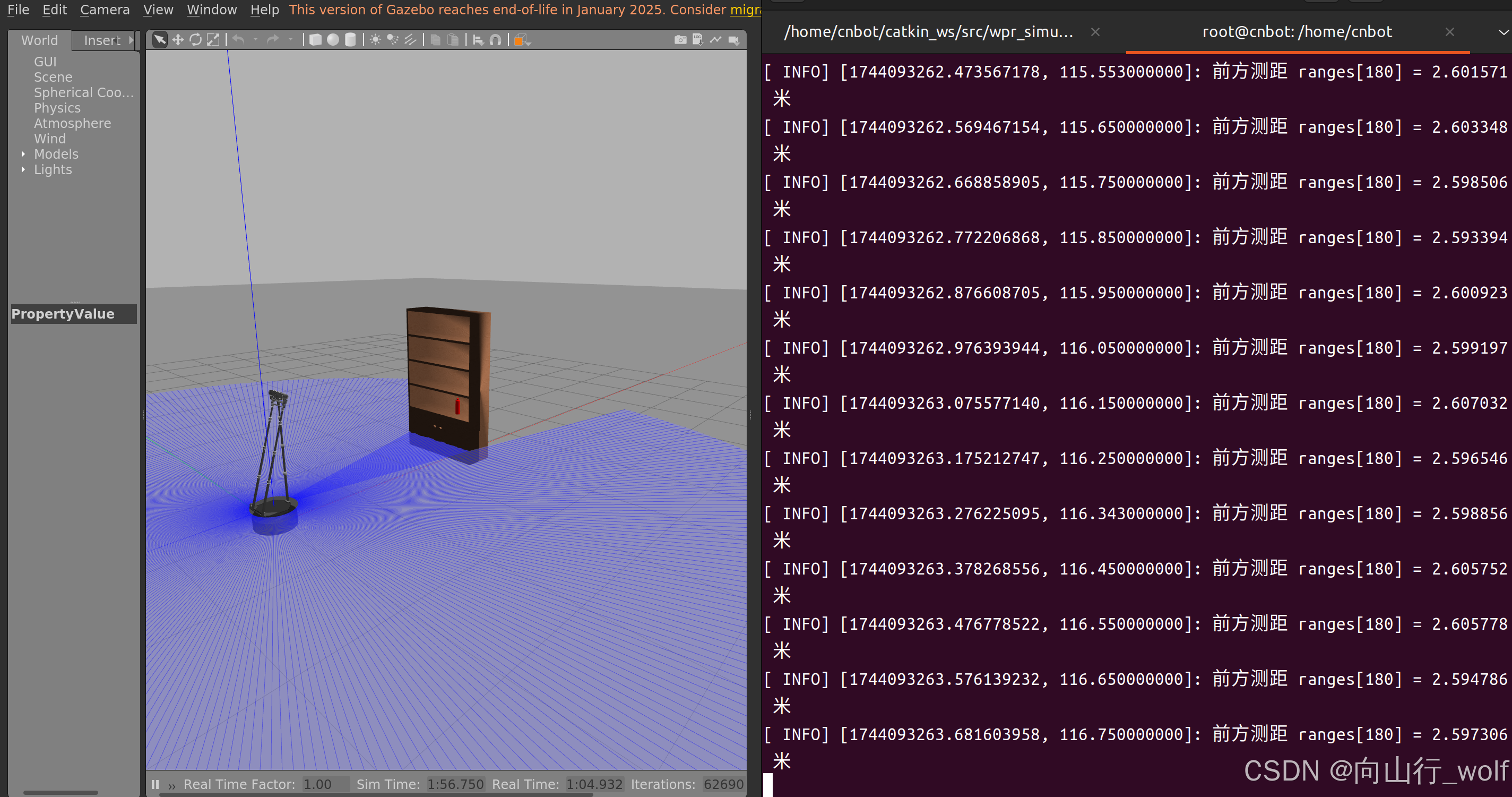
Task: Select Physics in the World tree
Action: click(x=57, y=108)
